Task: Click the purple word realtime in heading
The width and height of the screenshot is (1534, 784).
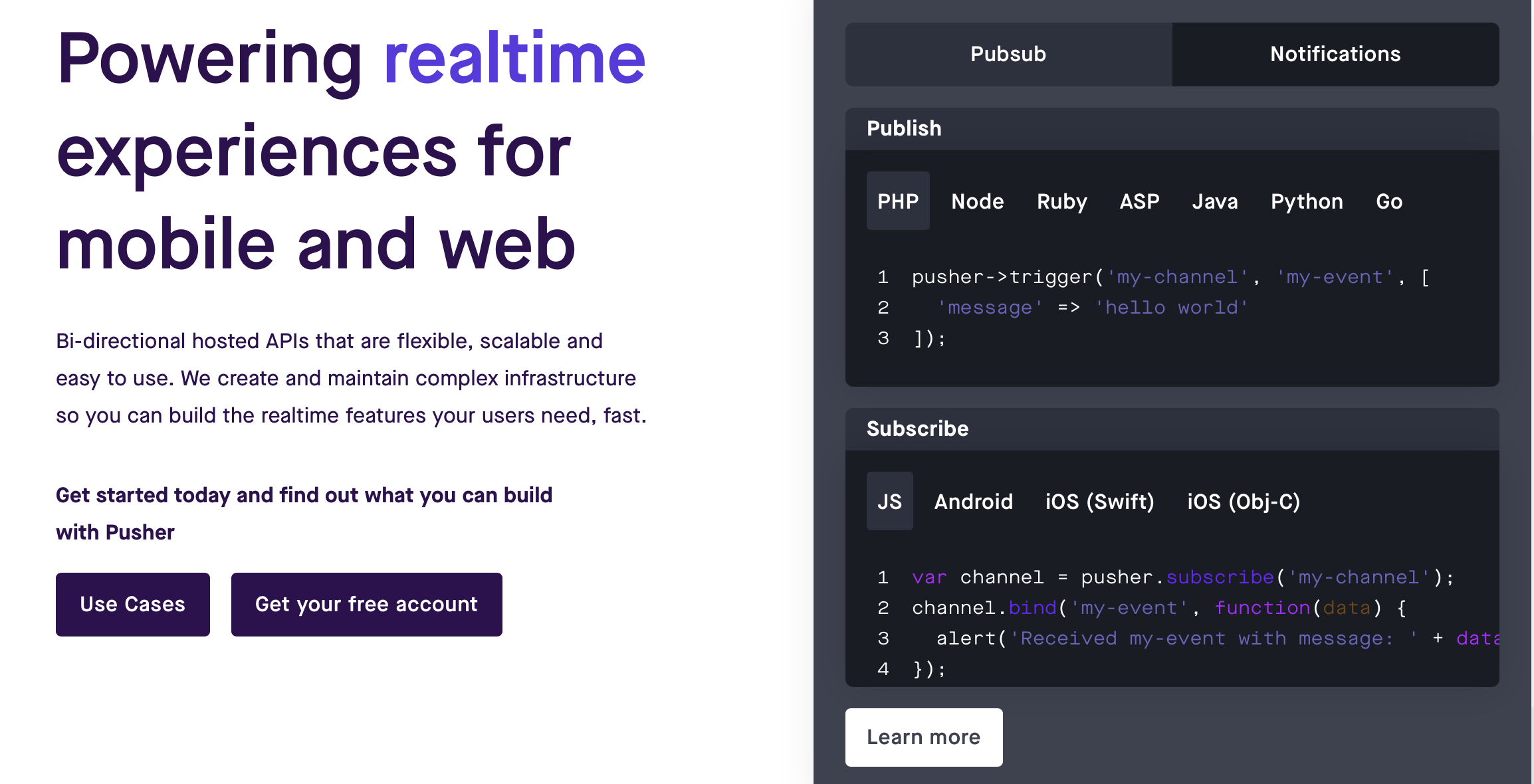Action: (515, 58)
